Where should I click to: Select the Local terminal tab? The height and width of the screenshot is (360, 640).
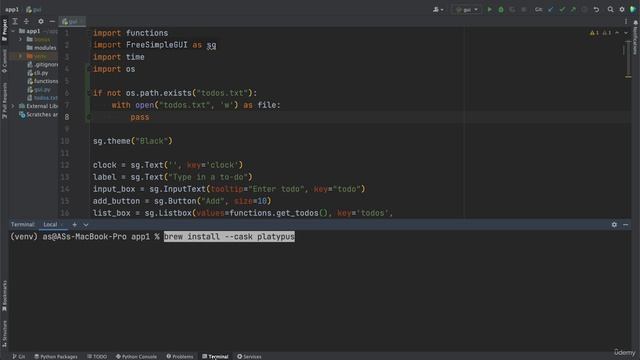click(x=50, y=224)
